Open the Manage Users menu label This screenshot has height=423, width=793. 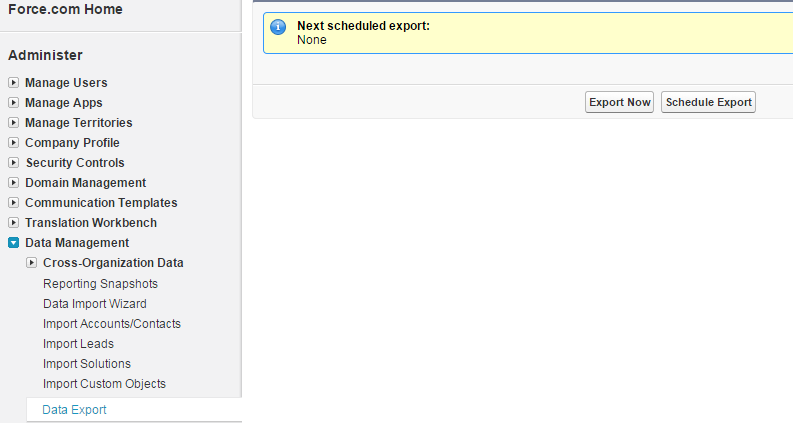click(x=66, y=82)
